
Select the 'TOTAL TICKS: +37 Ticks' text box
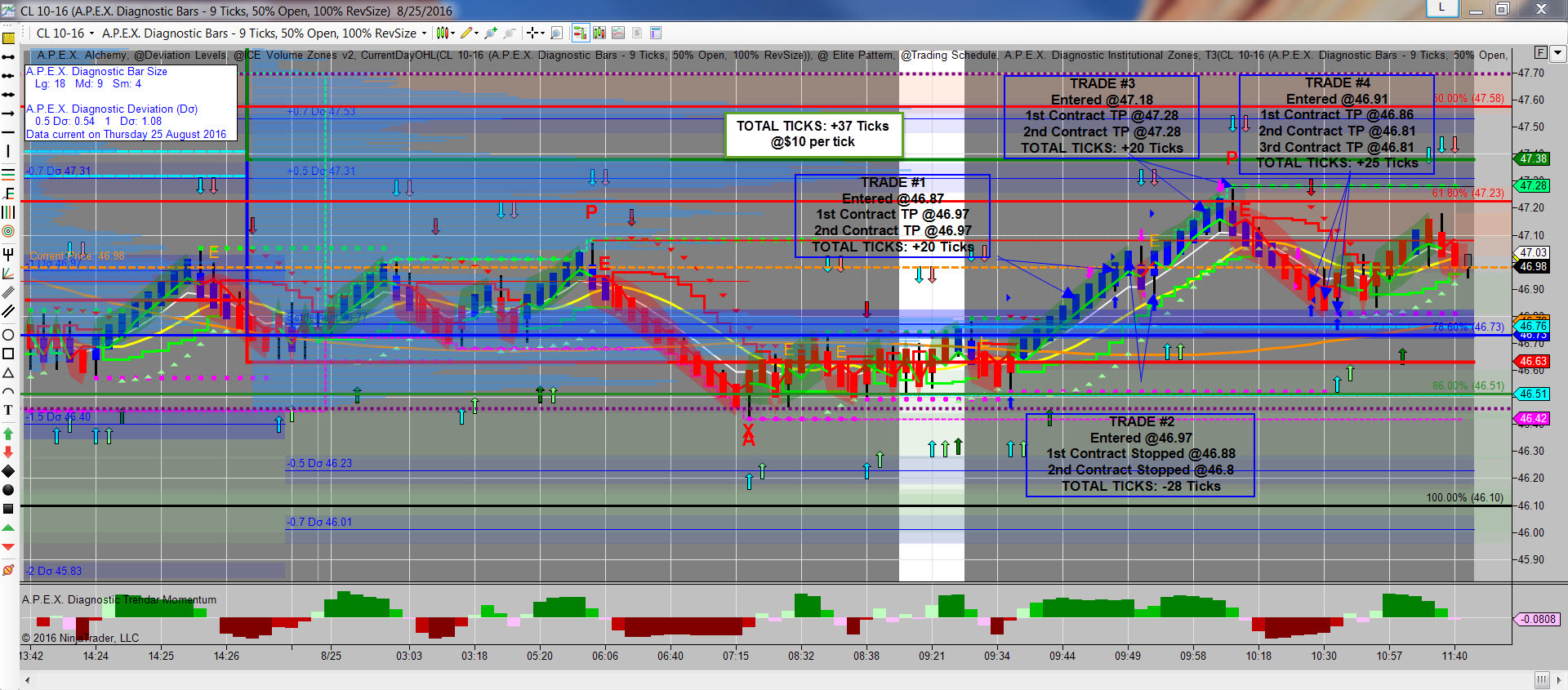pos(813,134)
